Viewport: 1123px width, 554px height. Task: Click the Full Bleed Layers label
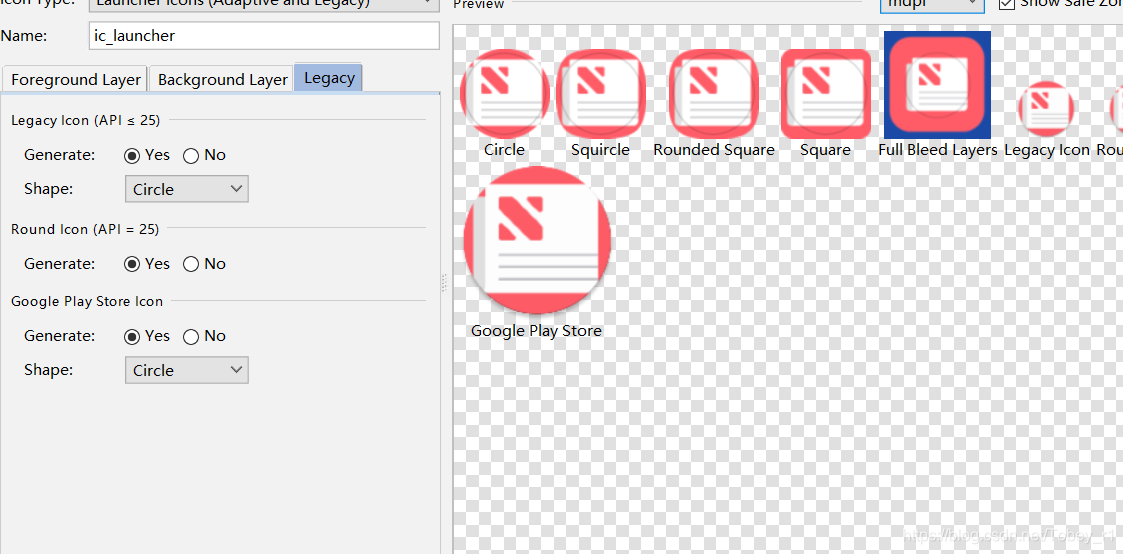point(938,150)
